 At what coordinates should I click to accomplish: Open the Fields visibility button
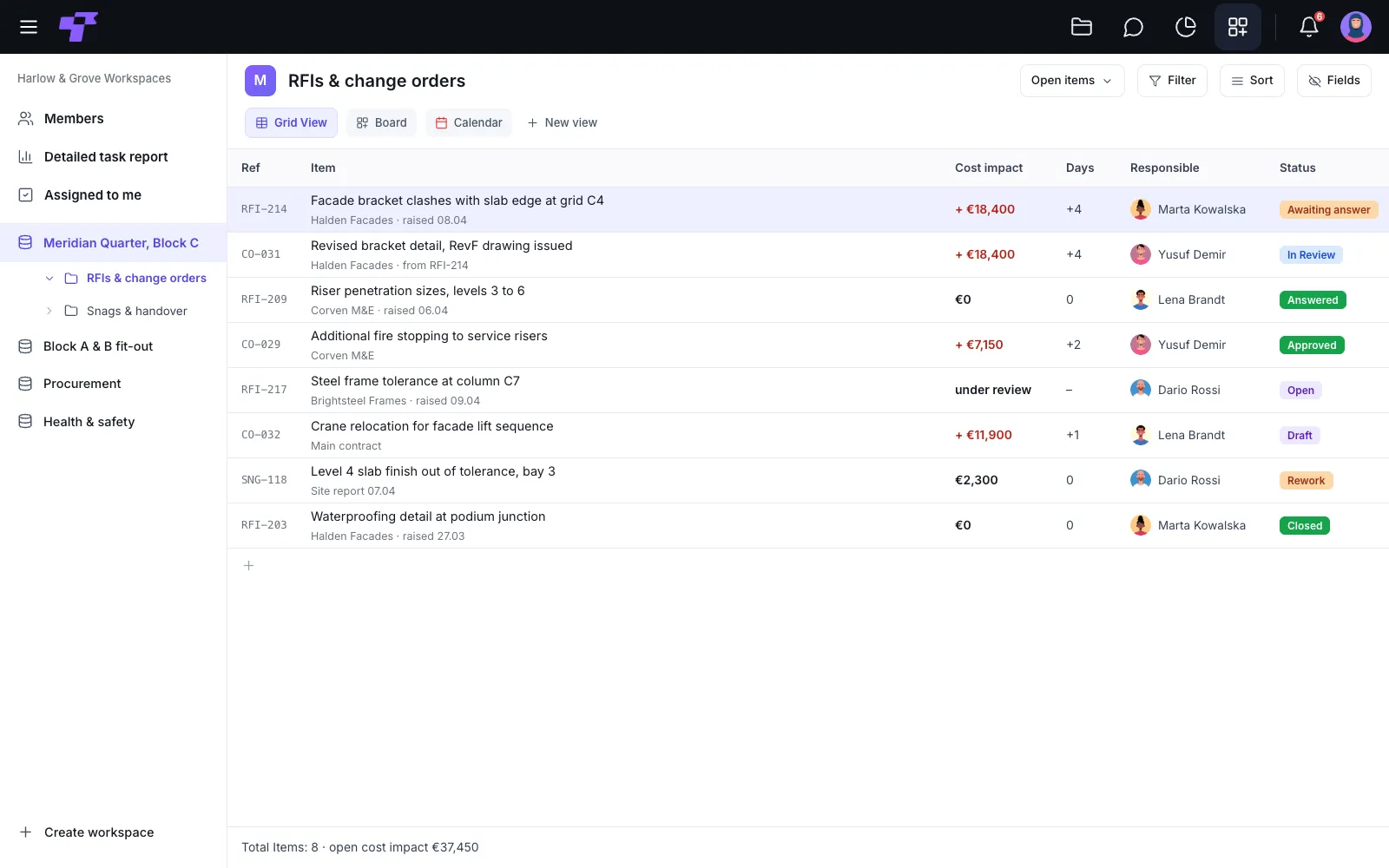(x=1334, y=81)
